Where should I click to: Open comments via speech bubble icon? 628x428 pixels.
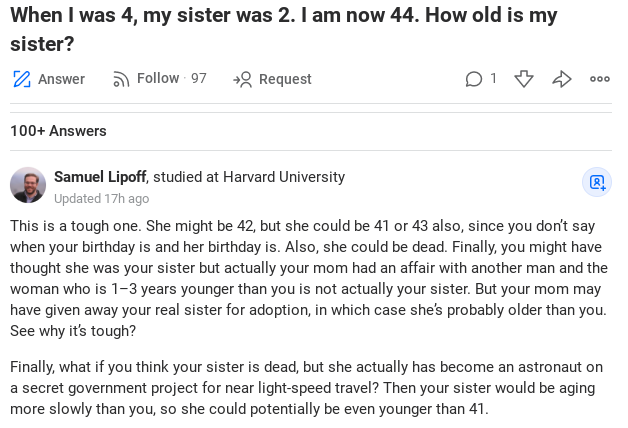pyautogui.click(x=474, y=79)
